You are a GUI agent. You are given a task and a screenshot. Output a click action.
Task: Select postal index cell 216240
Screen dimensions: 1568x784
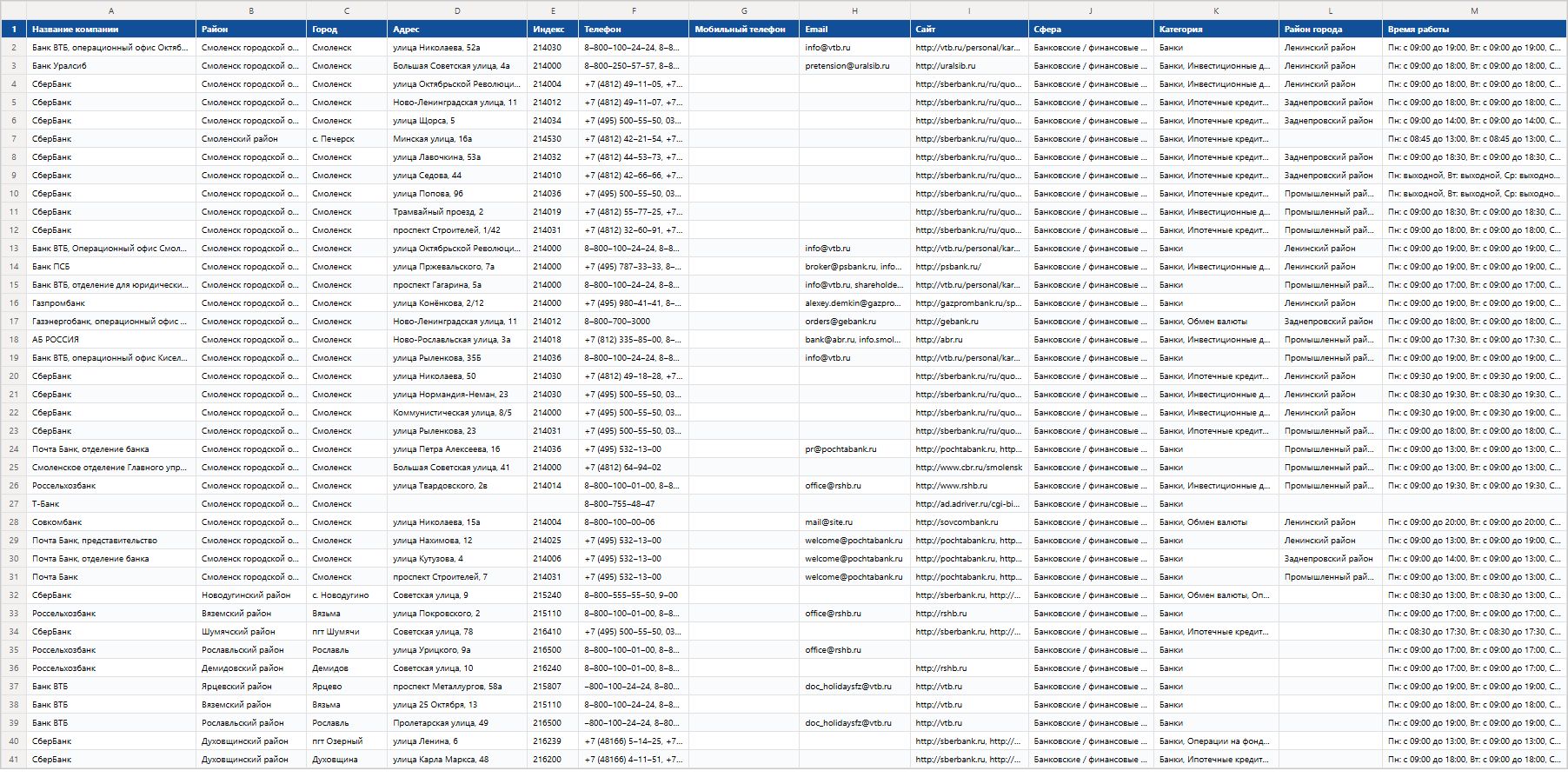point(553,668)
